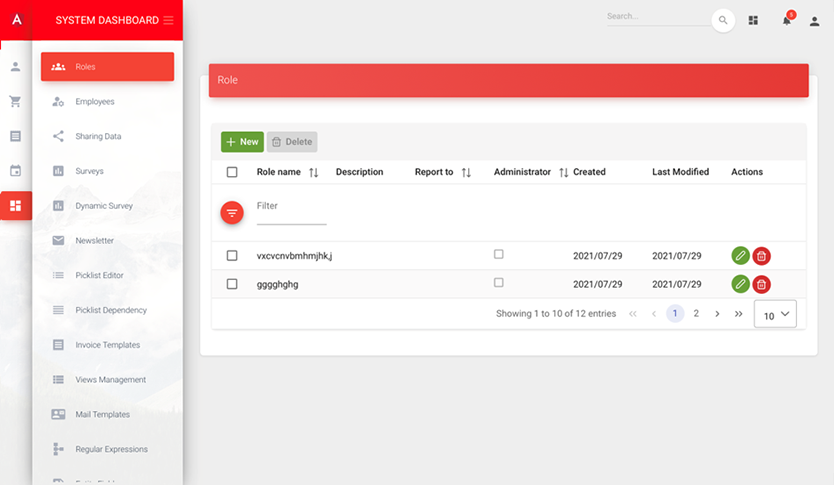
Task: Sort by Report to column arrows
Action: coord(466,173)
